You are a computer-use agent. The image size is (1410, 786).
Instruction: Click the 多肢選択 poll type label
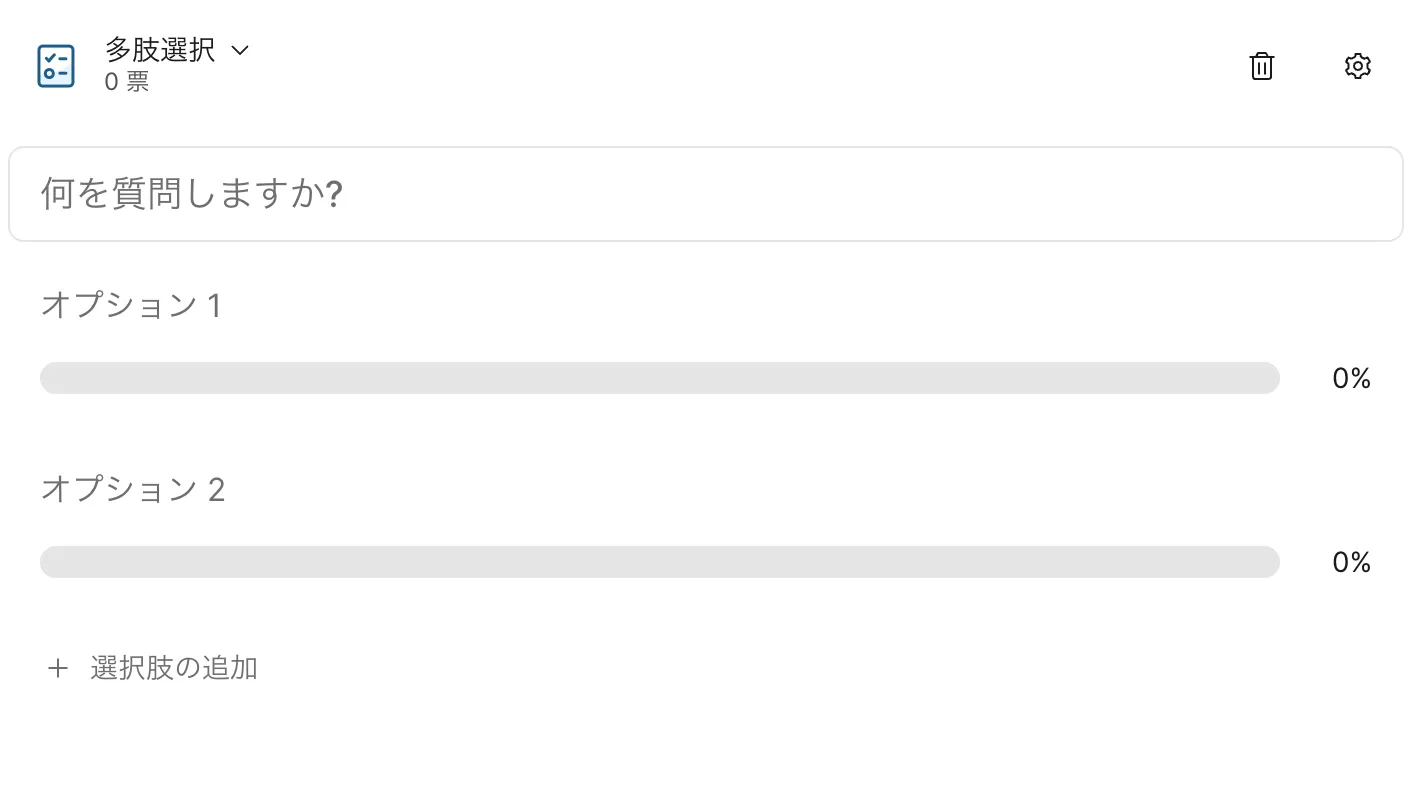(160, 50)
